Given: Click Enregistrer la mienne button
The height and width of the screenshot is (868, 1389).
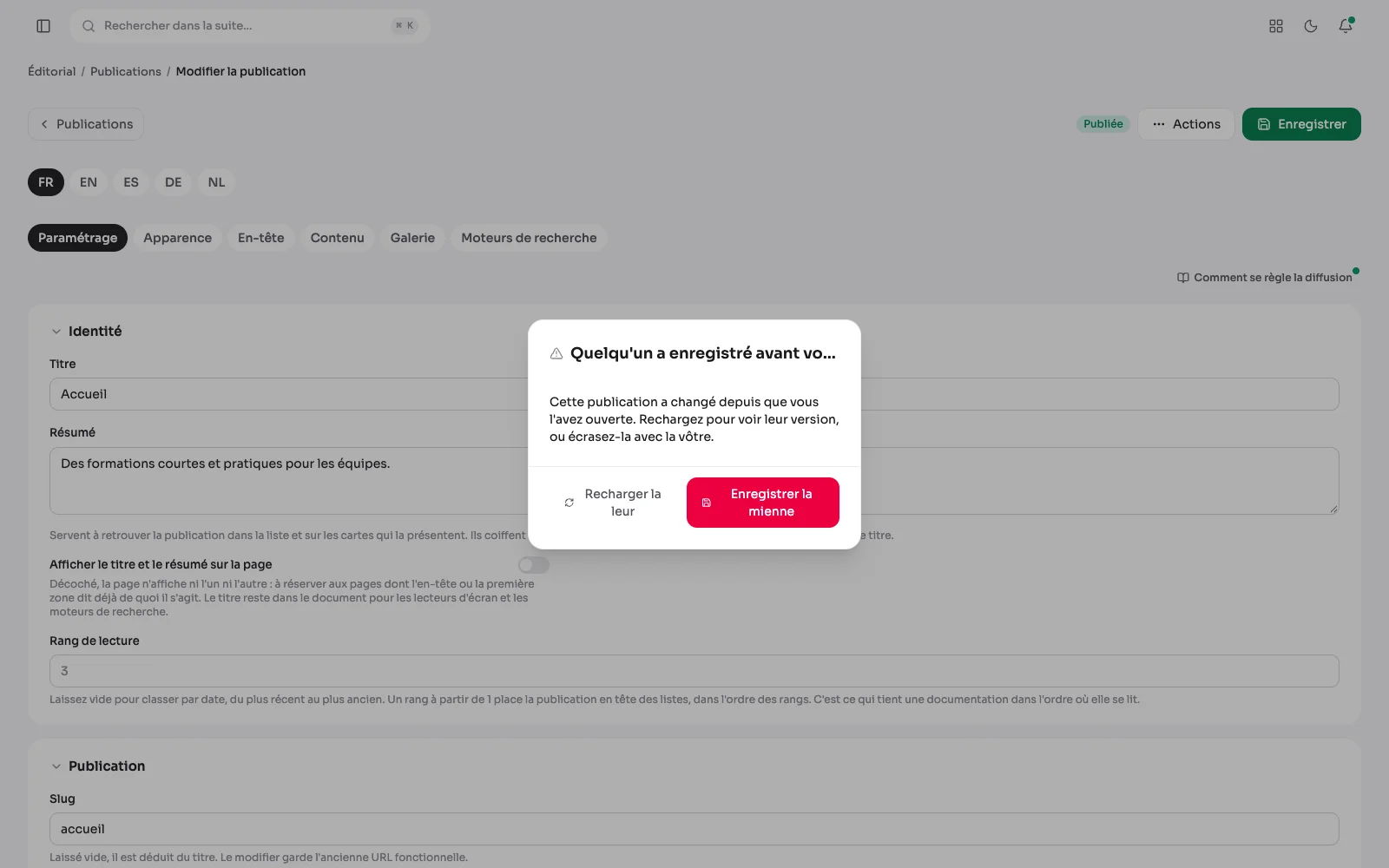Looking at the screenshot, I should 763,503.
